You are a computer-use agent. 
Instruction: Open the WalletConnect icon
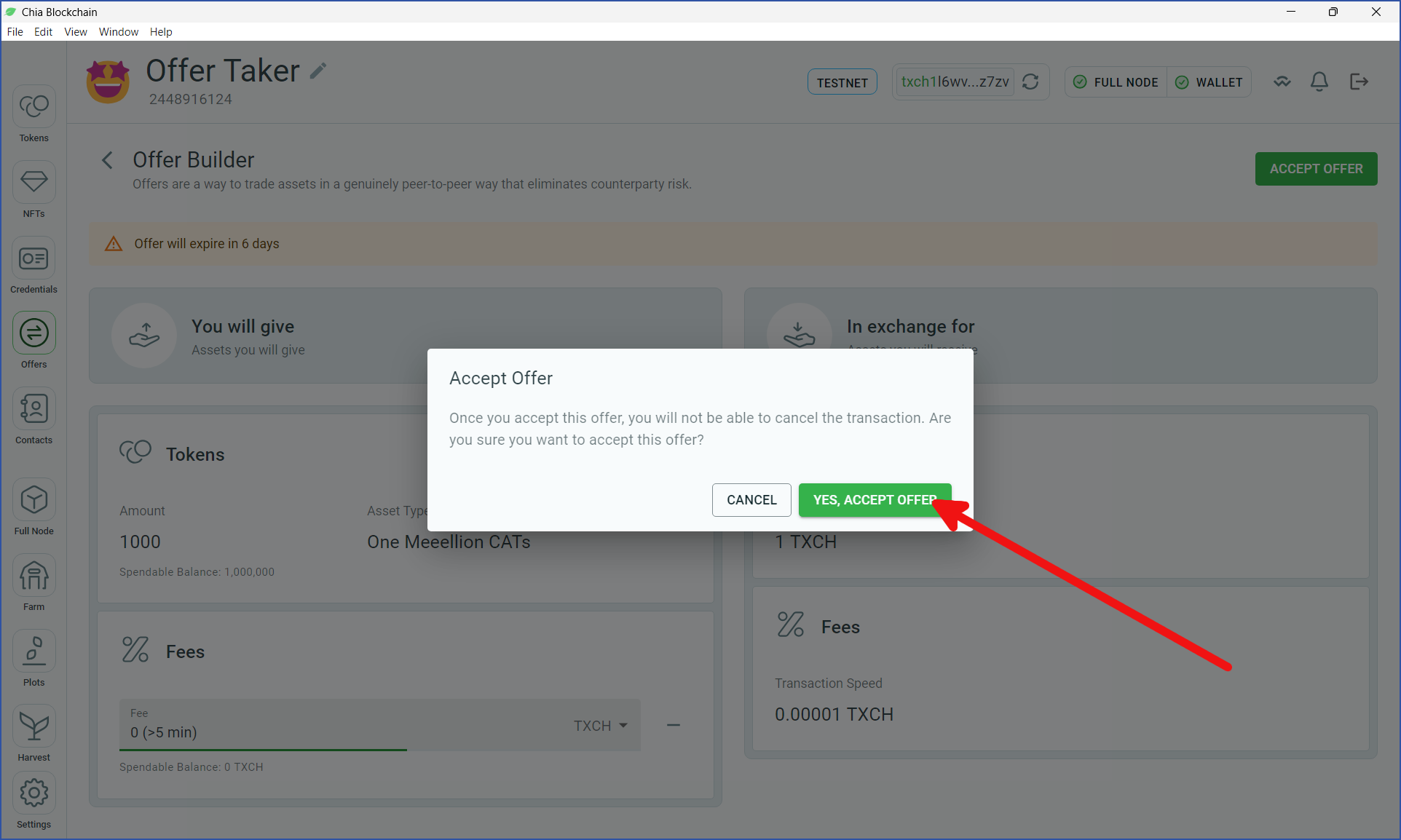pyautogui.click(x=1282, y=82)
